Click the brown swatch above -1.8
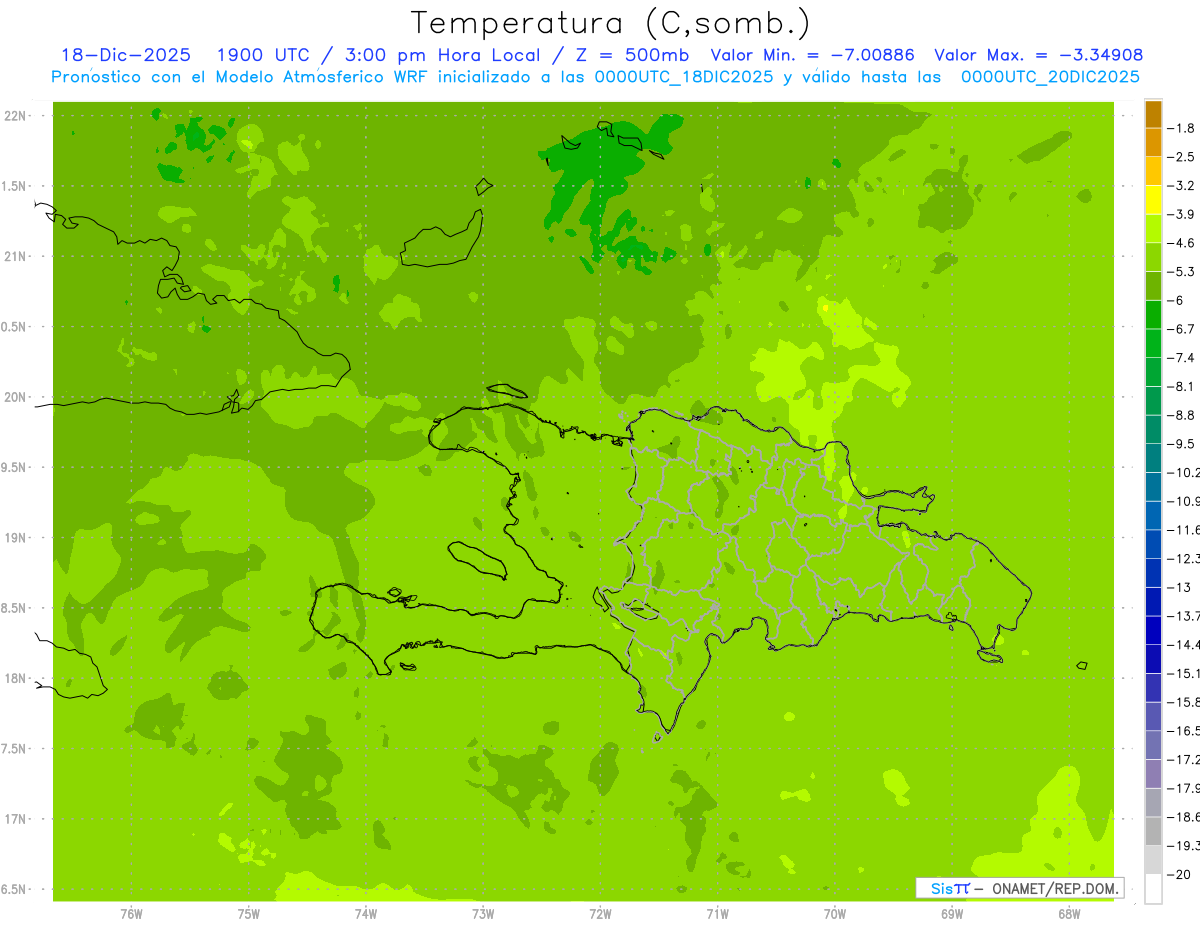 [1153, 114]
